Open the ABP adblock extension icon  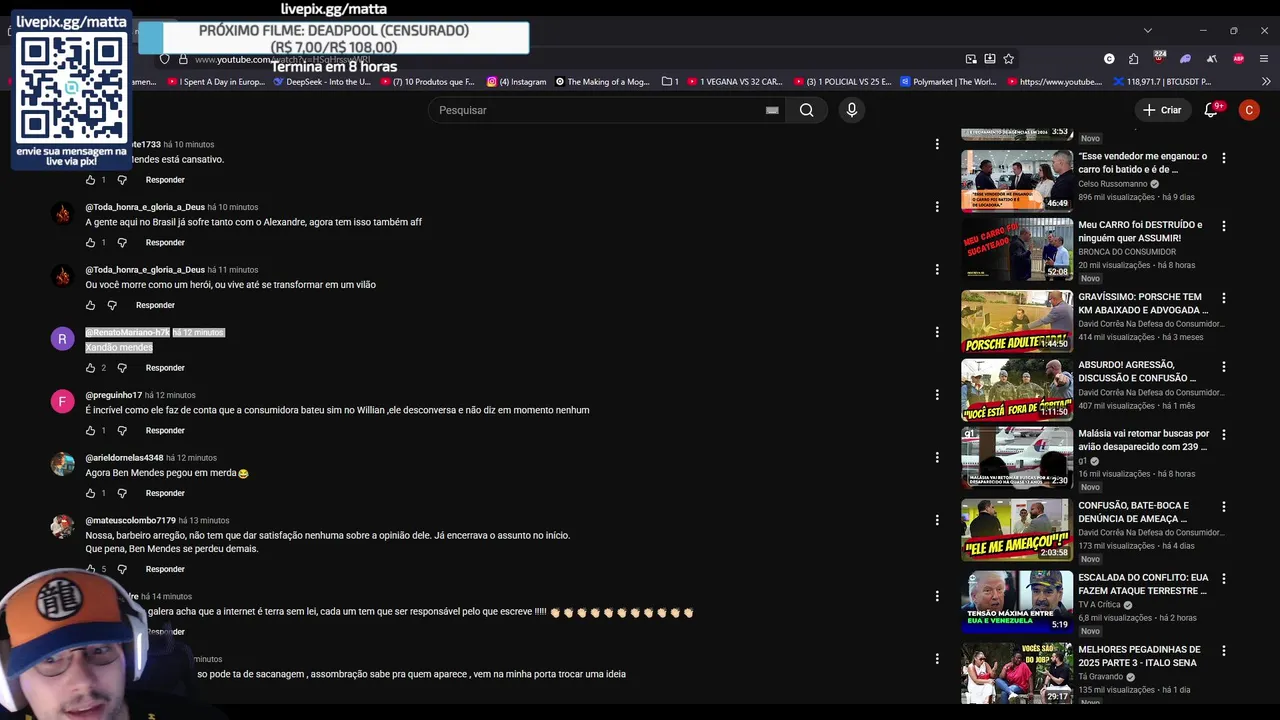pyautogui.click(x=1239, y=59)
